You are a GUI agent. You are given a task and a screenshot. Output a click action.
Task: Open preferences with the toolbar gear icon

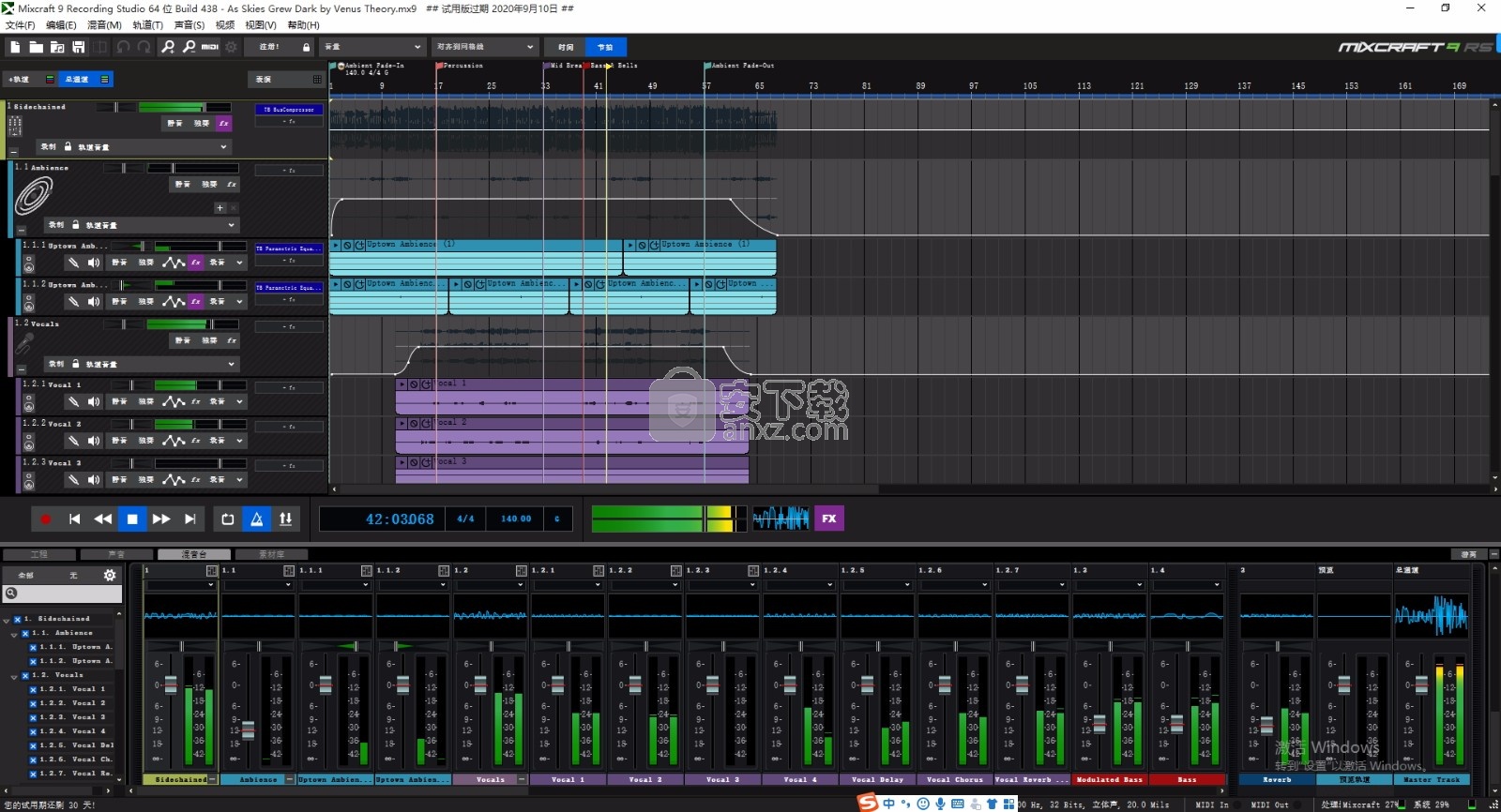click(x=231, y=47)
